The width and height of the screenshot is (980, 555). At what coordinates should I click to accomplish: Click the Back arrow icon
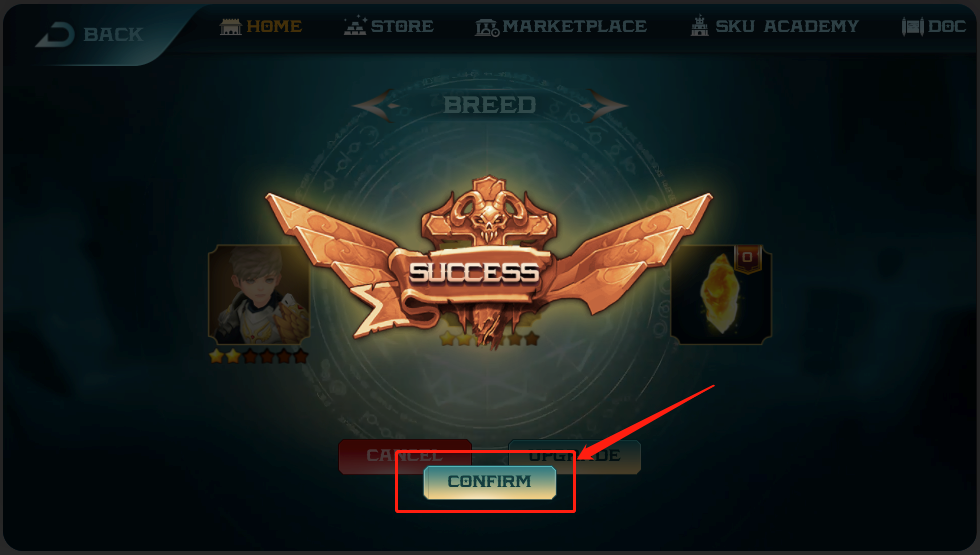[56, 34]
